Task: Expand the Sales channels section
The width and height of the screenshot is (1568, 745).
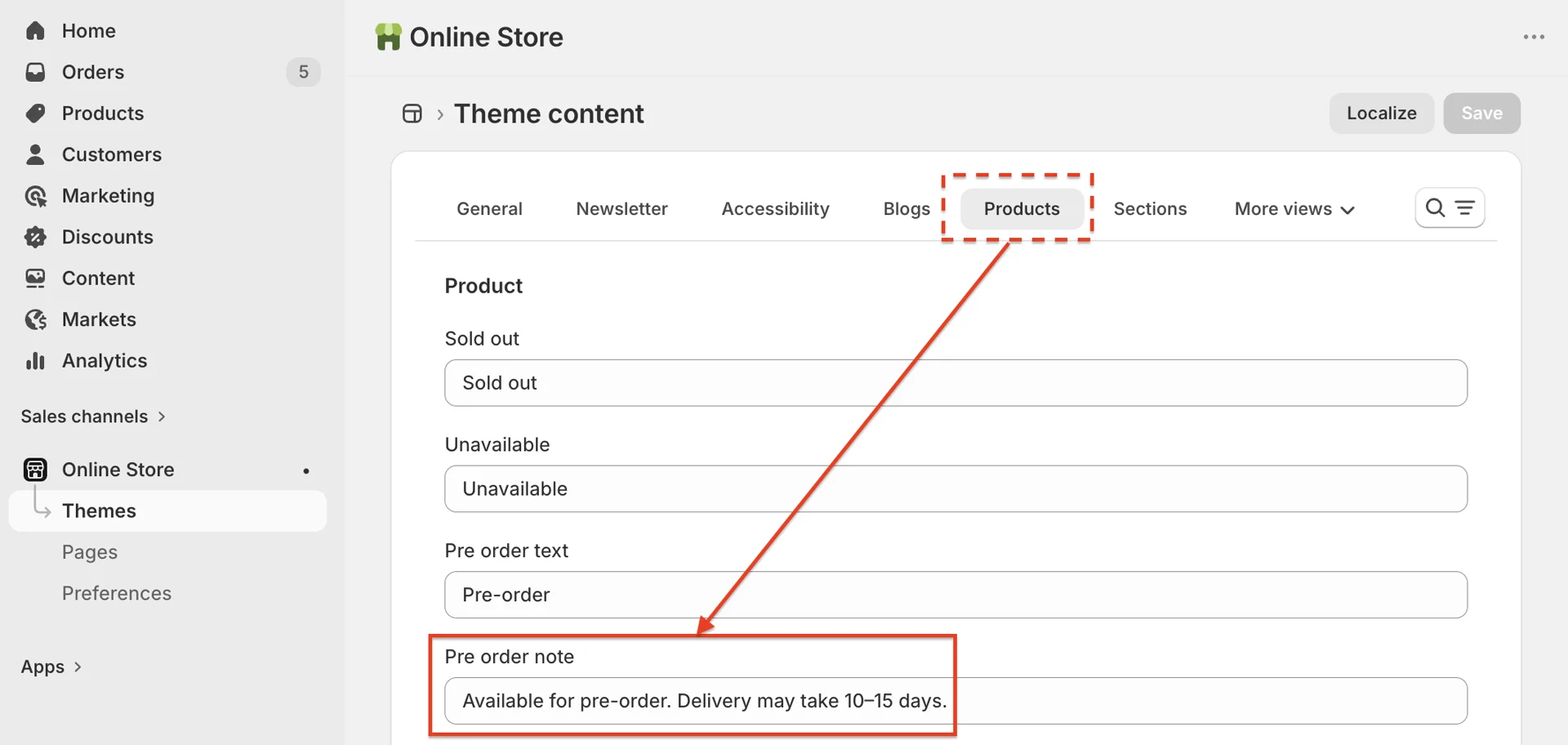Action: pos(93,417)
